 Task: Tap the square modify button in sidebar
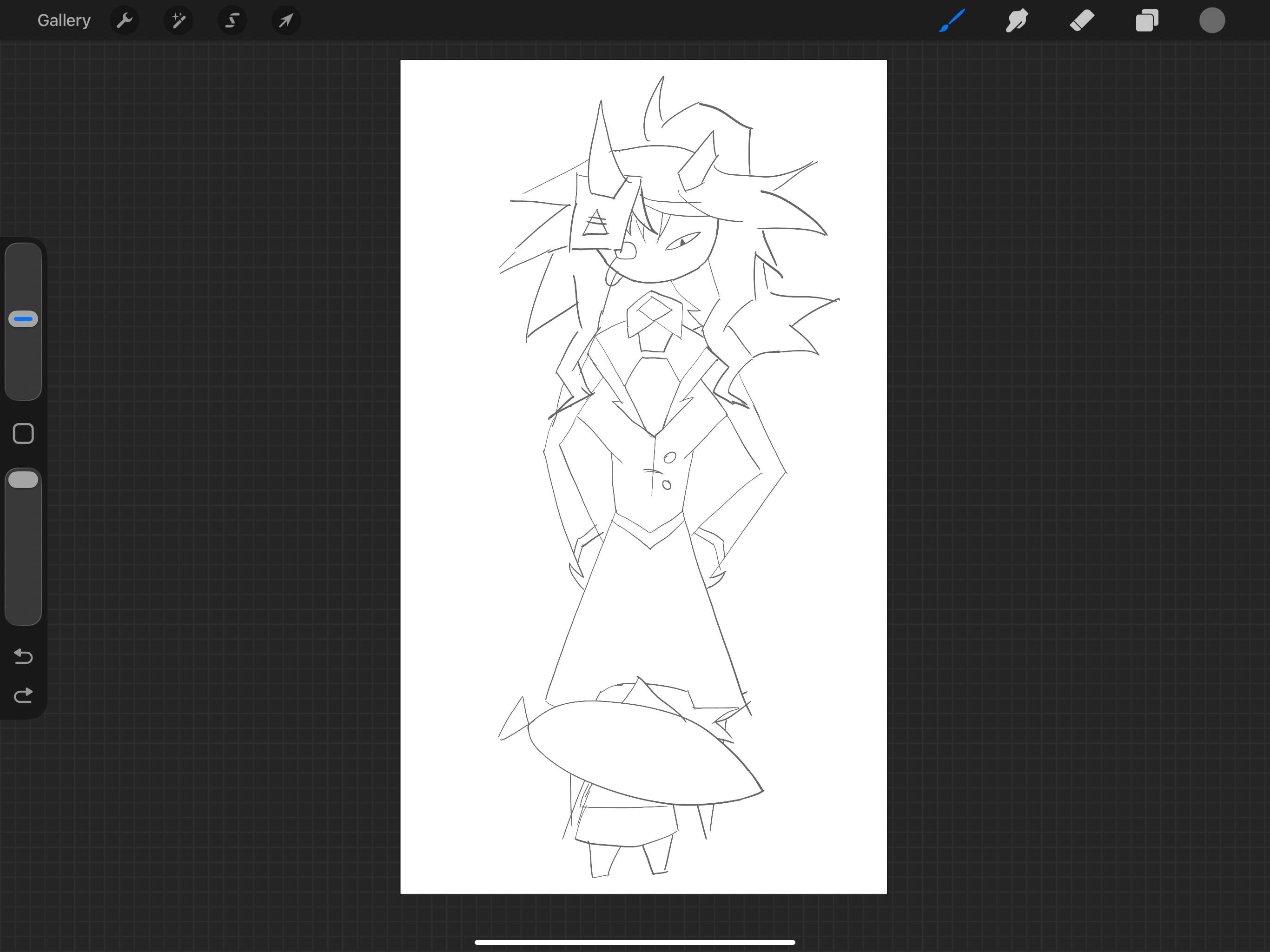[x=24, y=434]
